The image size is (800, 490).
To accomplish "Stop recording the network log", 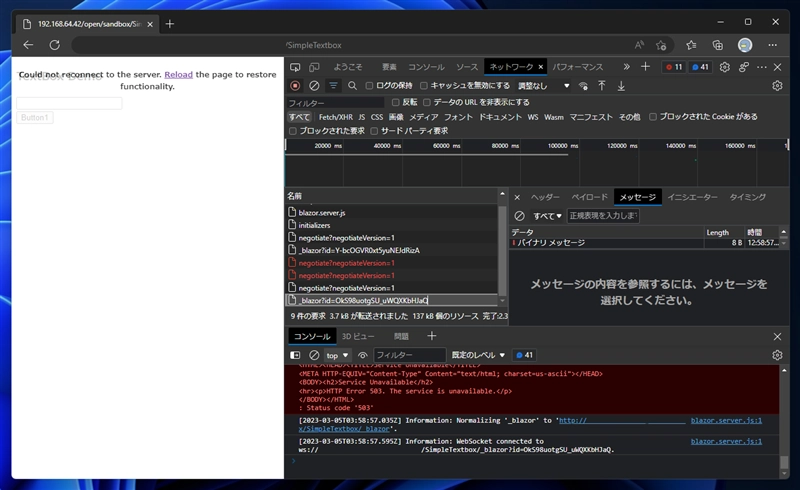I will (x=295, y=86).
